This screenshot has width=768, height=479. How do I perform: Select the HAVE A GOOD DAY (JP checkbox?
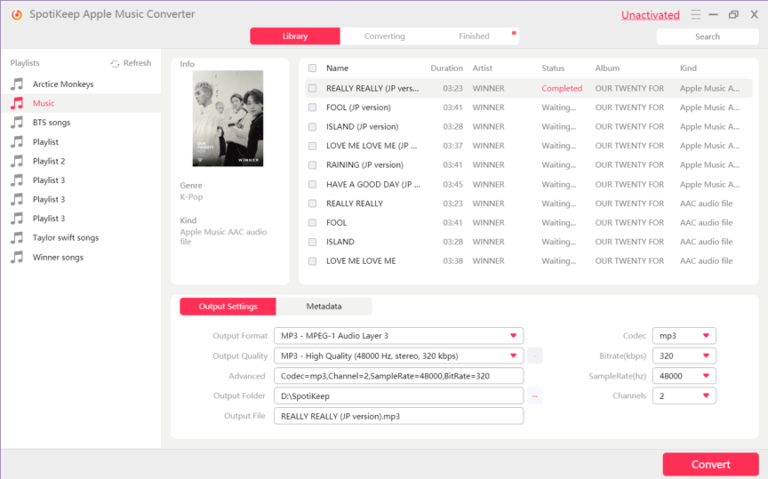(312, 184)
